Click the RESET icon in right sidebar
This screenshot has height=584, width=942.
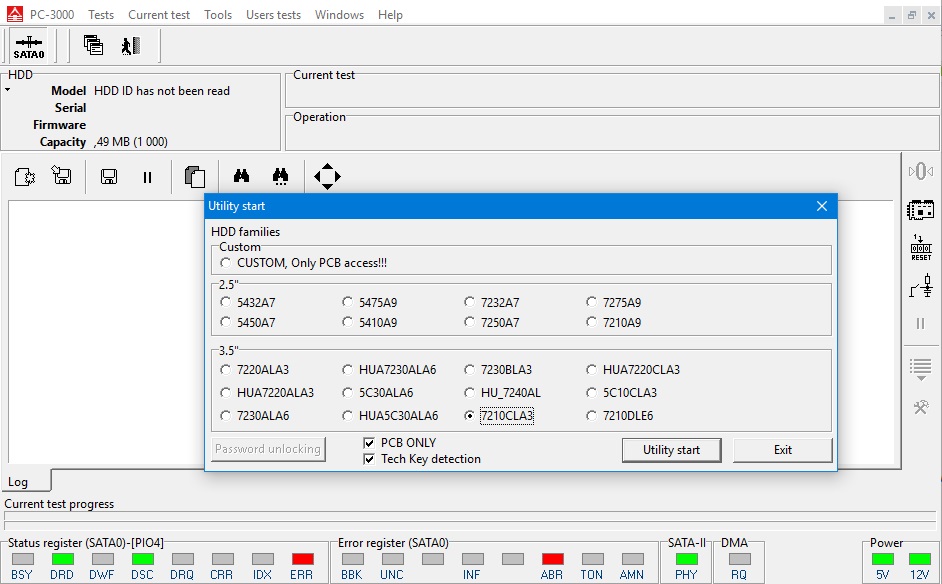click(x=920, y=248)
